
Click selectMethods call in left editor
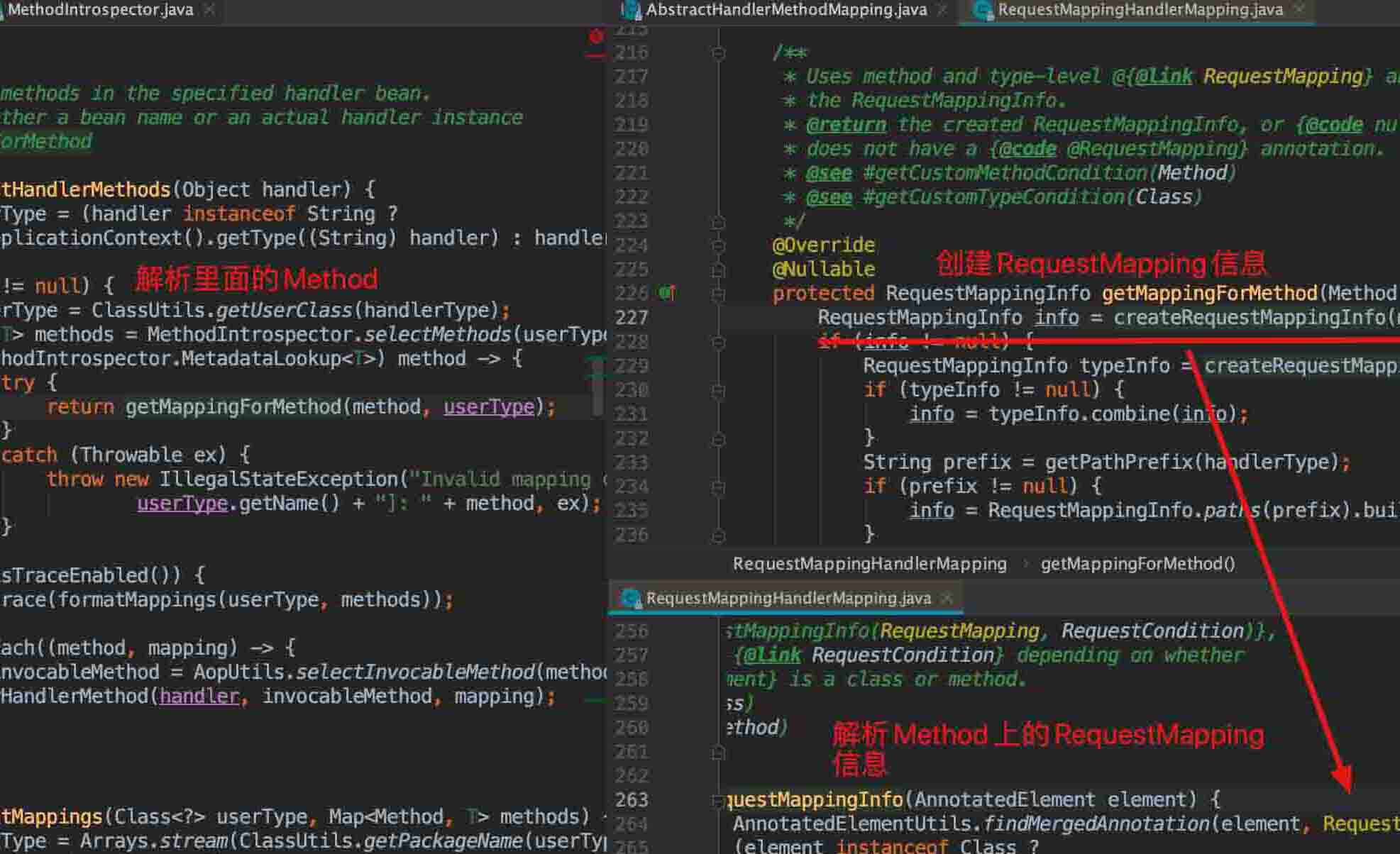438,335
